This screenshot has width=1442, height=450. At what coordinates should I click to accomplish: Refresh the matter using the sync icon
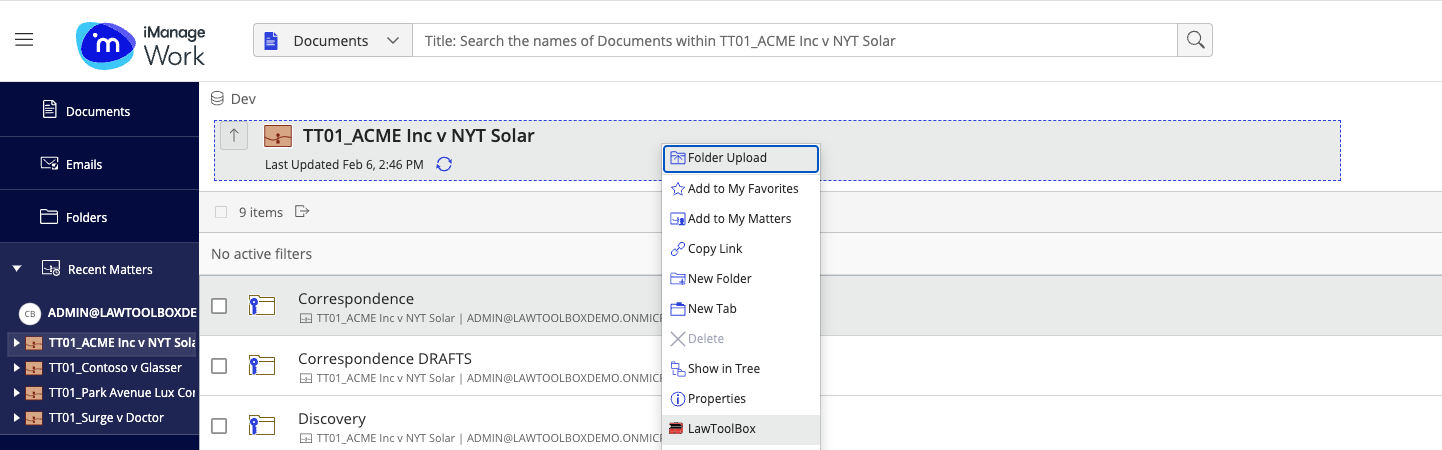(444, 164)
